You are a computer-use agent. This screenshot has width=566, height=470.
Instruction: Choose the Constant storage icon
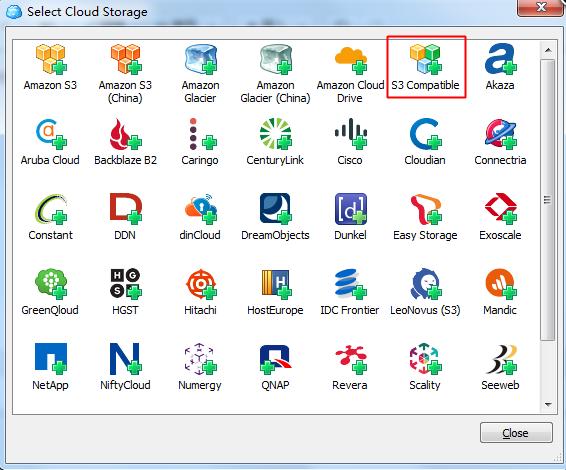(x=51, y=209)
